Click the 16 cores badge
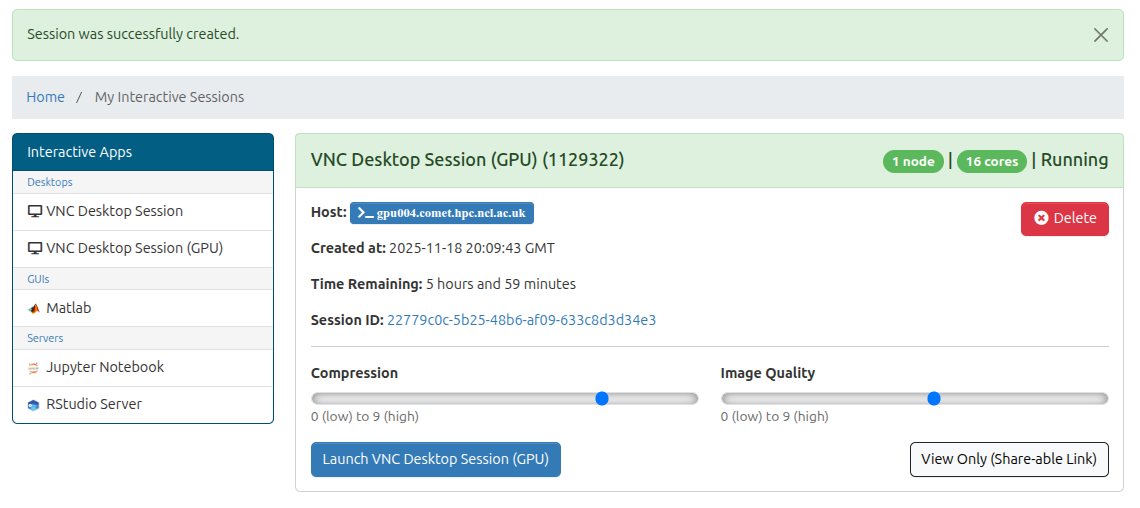Viewport: 1140px width, 508px height. coord(991,161)
